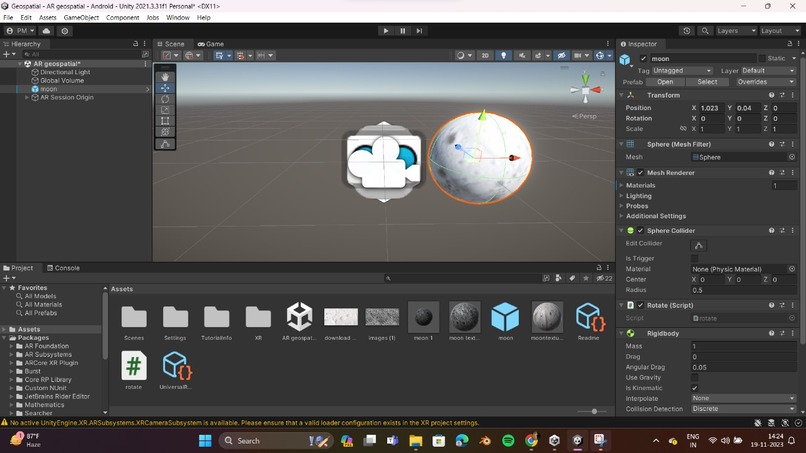The image size is (806, 453).
Task: Open the Scenes folder in Assets
Action: pos(134,321)
